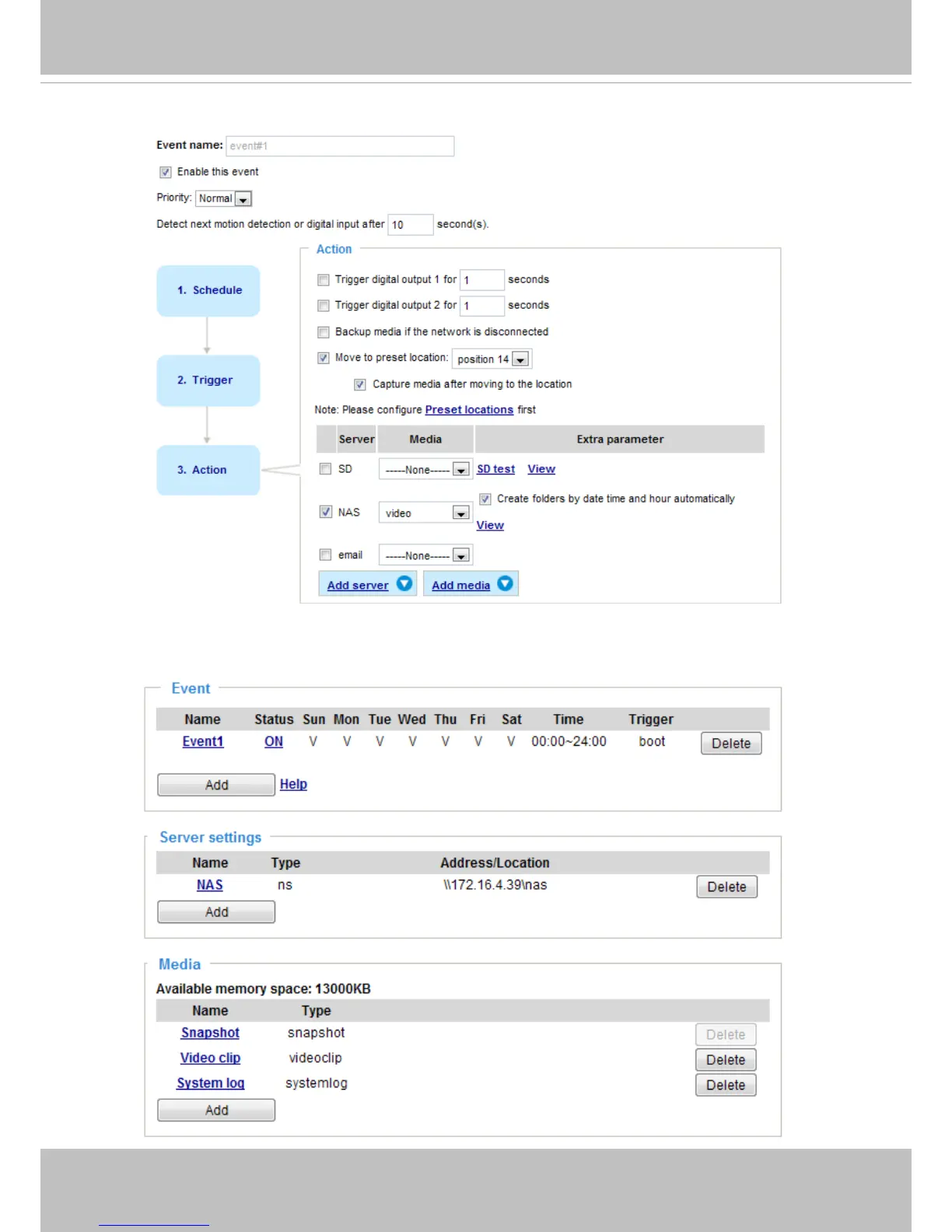Click the ON status link

click(274, 742)
